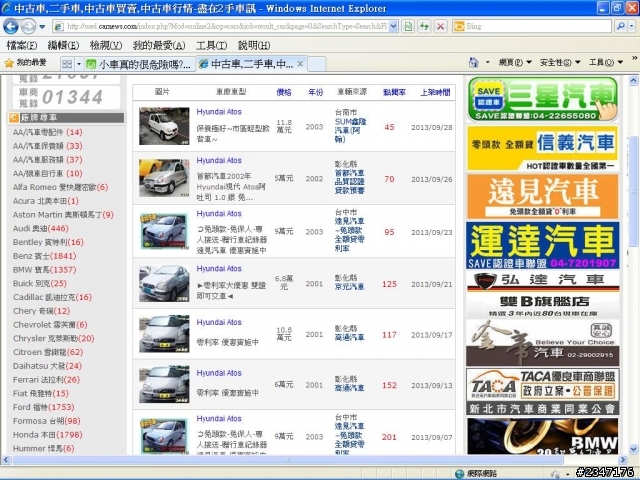
Task: Sort the list by 價格 column
Action: coord(284,92)
